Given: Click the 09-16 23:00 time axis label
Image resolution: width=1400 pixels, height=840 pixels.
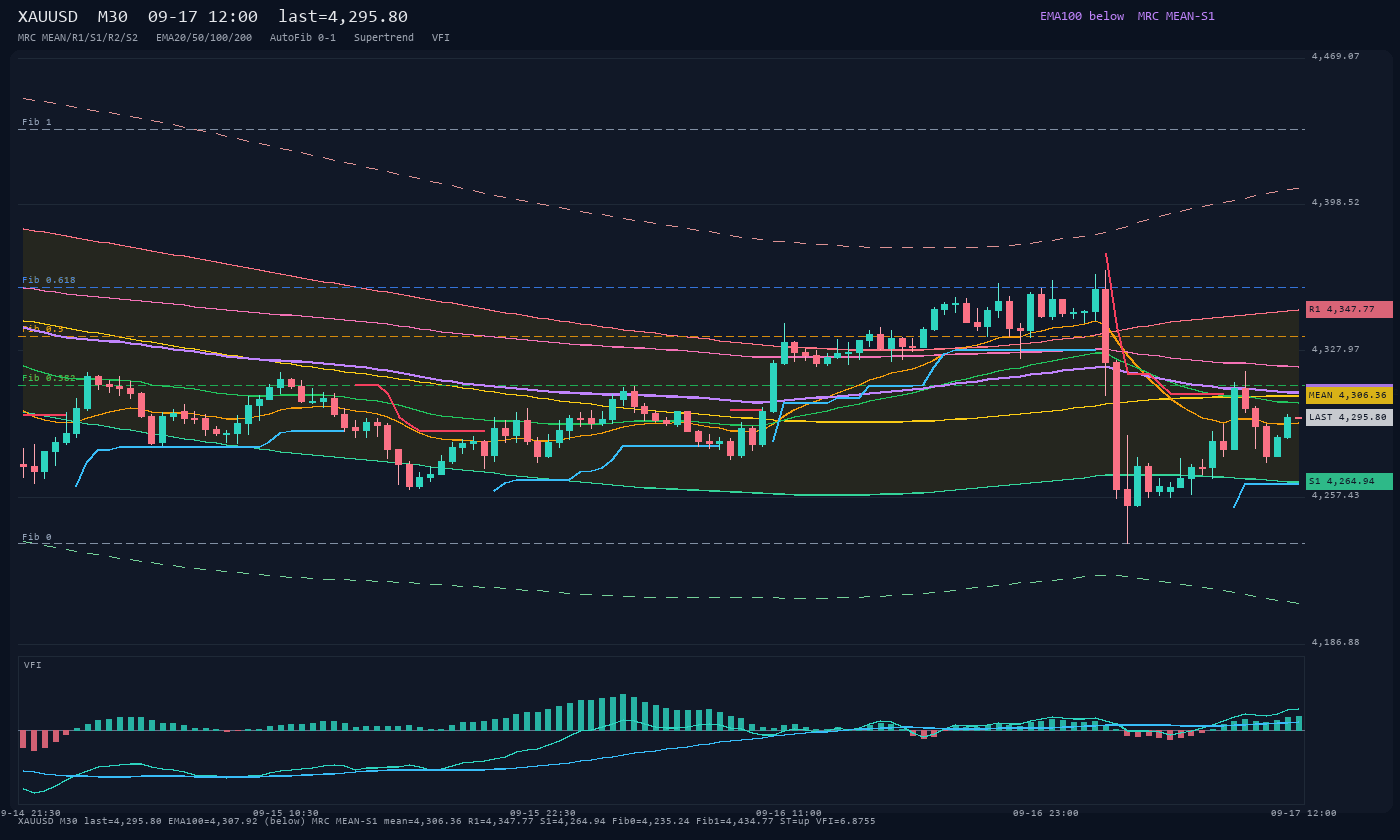Looking at the screenshot, I should click(x=1046, y=813).
